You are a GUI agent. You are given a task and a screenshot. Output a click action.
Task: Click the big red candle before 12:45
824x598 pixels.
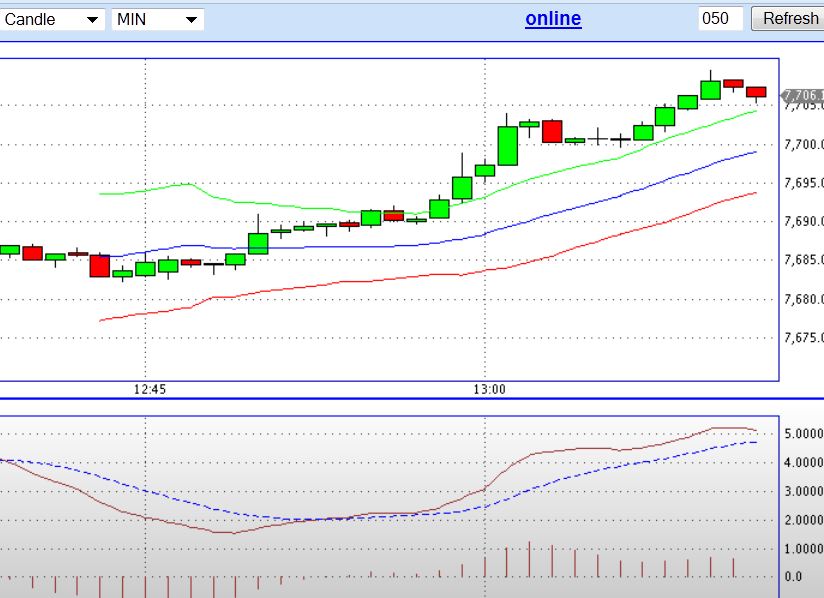pyautogui.click(x=100, y=265)
